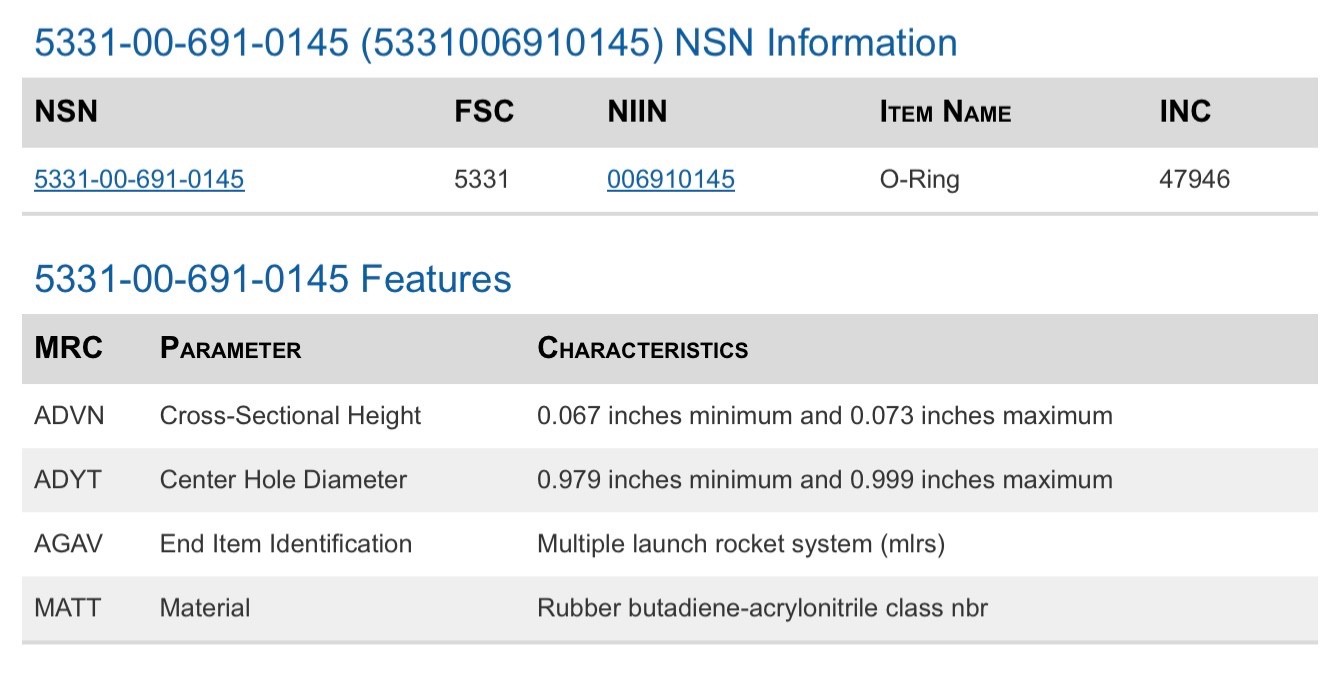The height and width of the screenshot is (675, 1342).
Task: Click the MATT Material row
Action: [670, 608]
